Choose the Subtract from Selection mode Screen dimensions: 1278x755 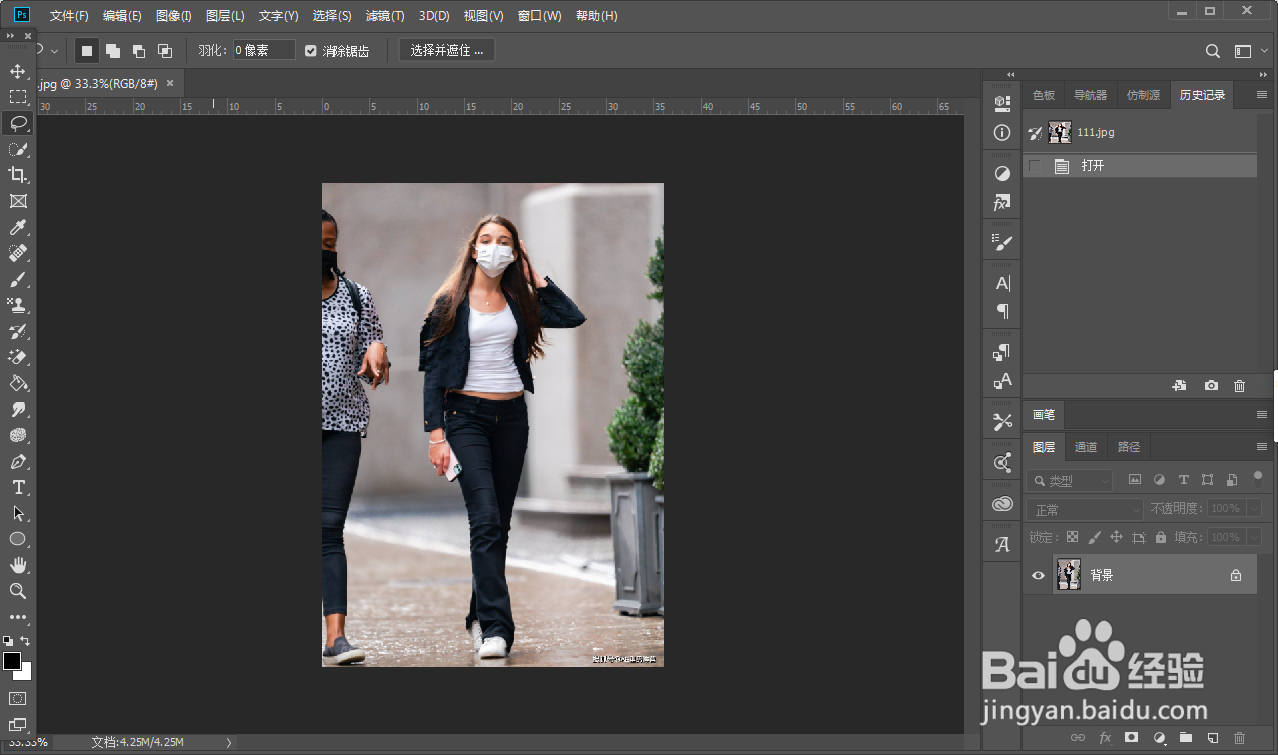[139, 50]
